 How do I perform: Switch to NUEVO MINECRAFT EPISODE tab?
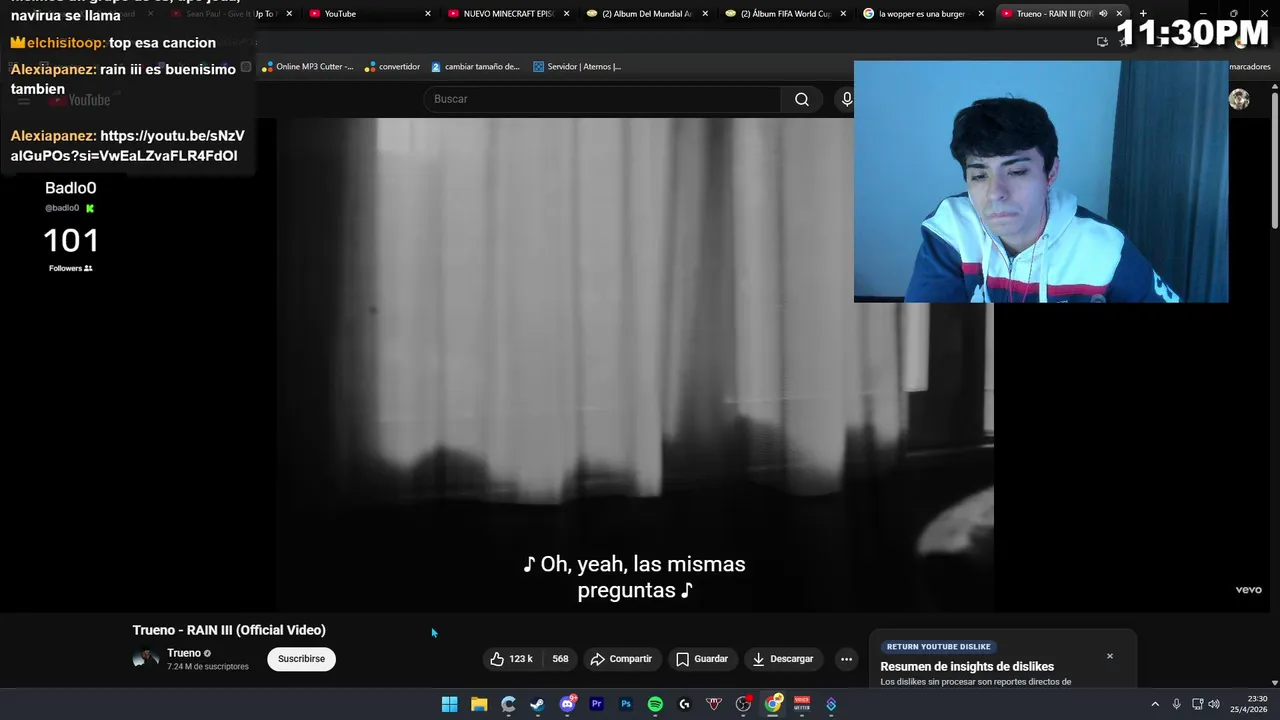coord(509,14)
